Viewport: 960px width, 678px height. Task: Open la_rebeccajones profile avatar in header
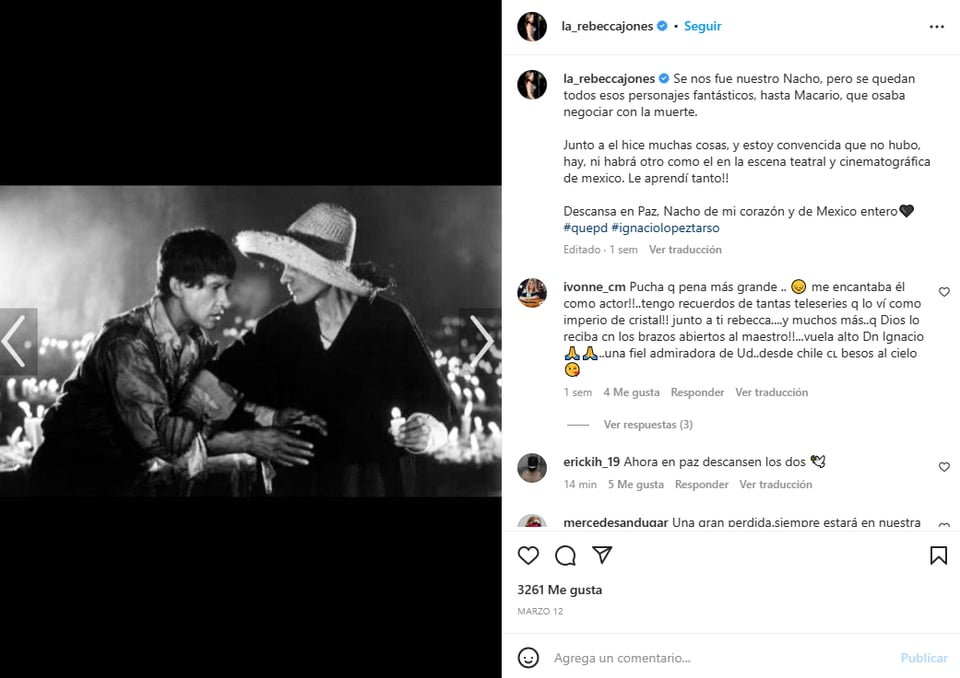(532, 26)
